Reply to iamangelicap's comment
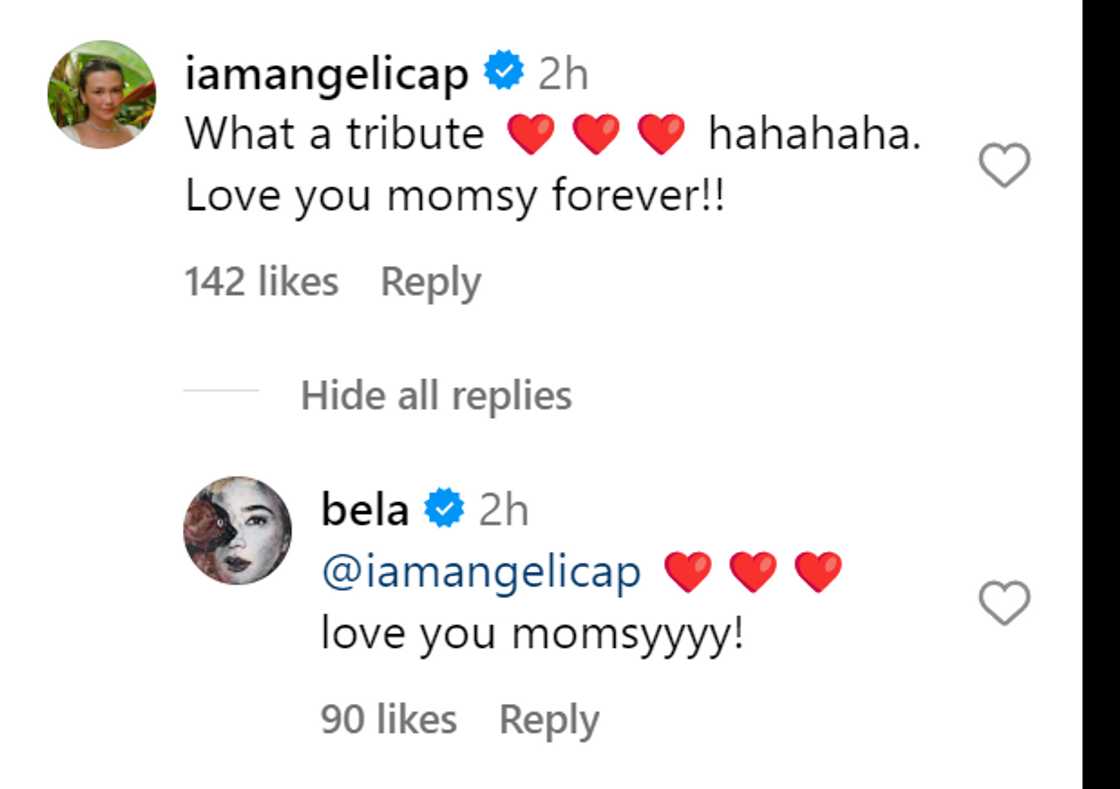 point(432,281)
